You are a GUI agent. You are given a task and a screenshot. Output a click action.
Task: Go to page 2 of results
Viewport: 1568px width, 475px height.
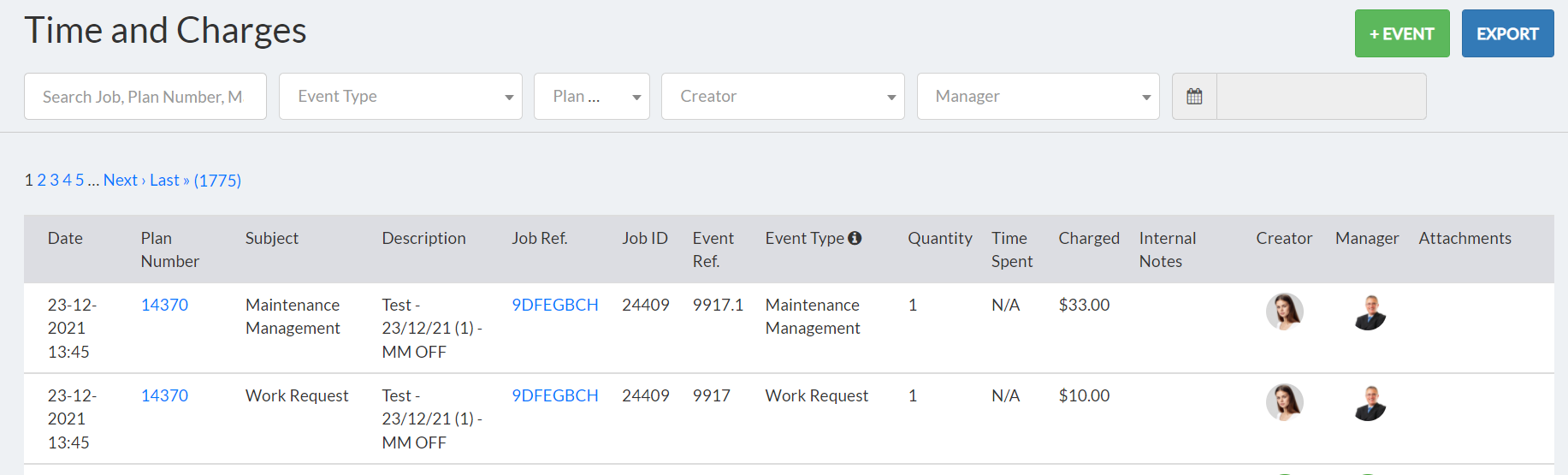click(41, 180)
